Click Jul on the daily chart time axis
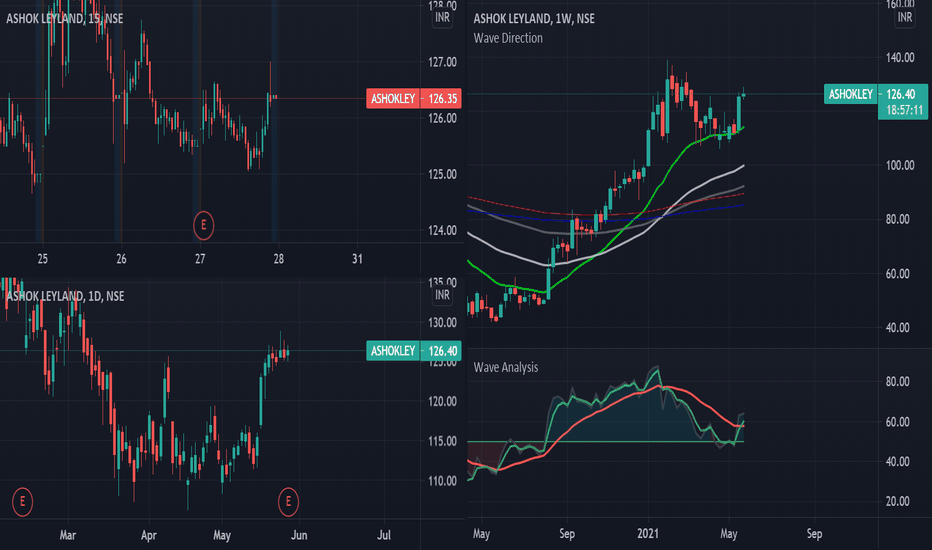This screenshot has width=932, height=550. coord(384,535)
